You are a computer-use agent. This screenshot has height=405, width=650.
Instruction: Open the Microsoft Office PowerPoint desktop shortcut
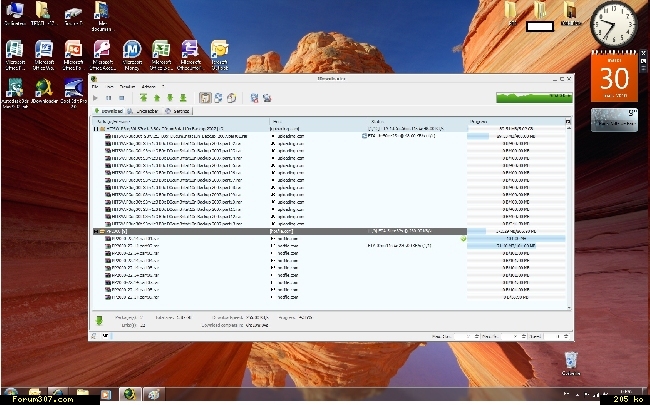pos(73,55)
